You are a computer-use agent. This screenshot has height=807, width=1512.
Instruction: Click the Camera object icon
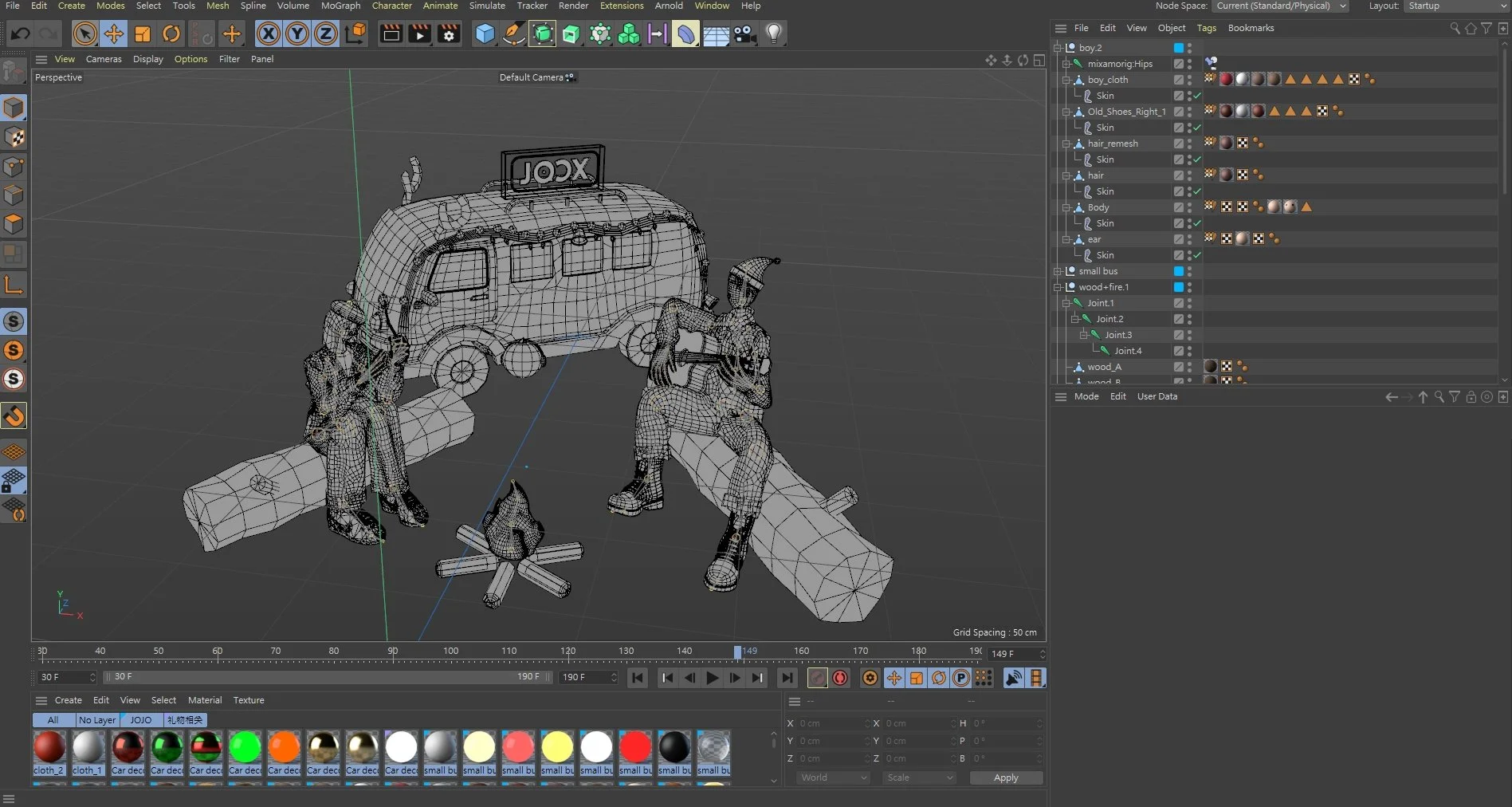click(x=744, y=33)
